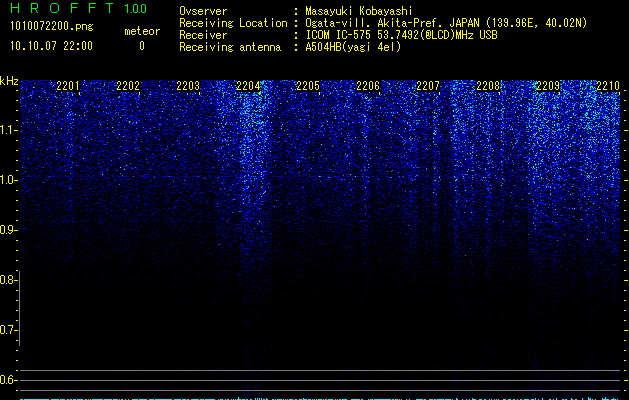Click the Ovserver field label

click(203, 11)
